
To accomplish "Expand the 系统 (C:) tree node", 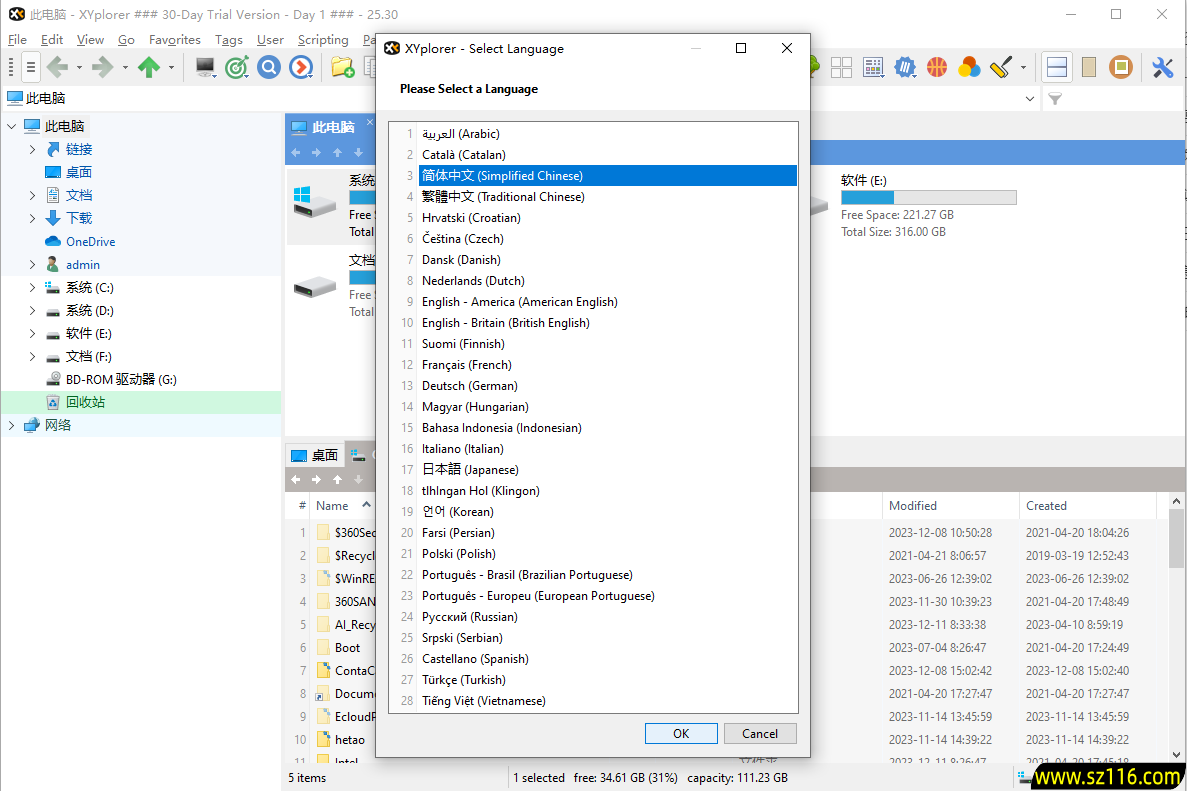I will tap(32, 288).
